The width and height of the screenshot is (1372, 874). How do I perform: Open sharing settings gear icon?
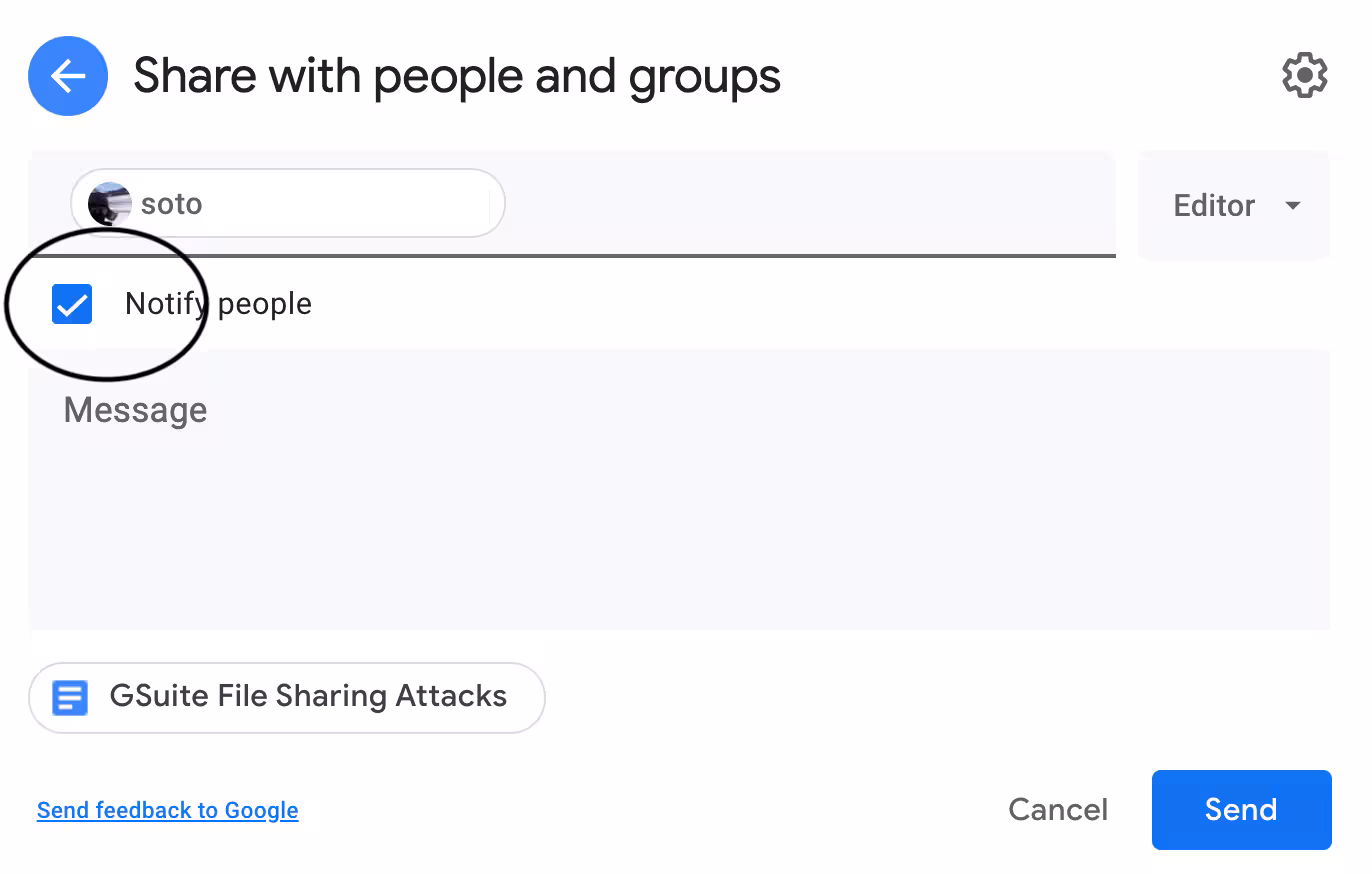click(x=1304, y=76)
